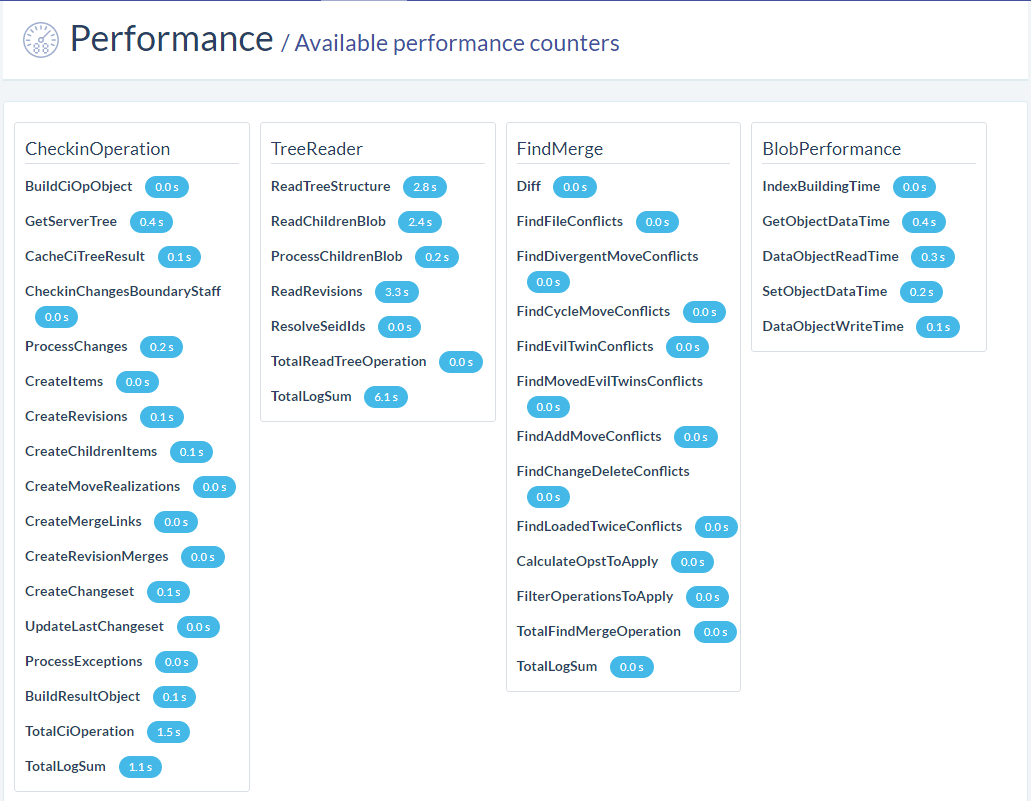Viewport: 1031px width, 801px height.
Task: Click the 6.1 s badge in TreeReader TotalLogSum
Action: click(x=386, y=397)
